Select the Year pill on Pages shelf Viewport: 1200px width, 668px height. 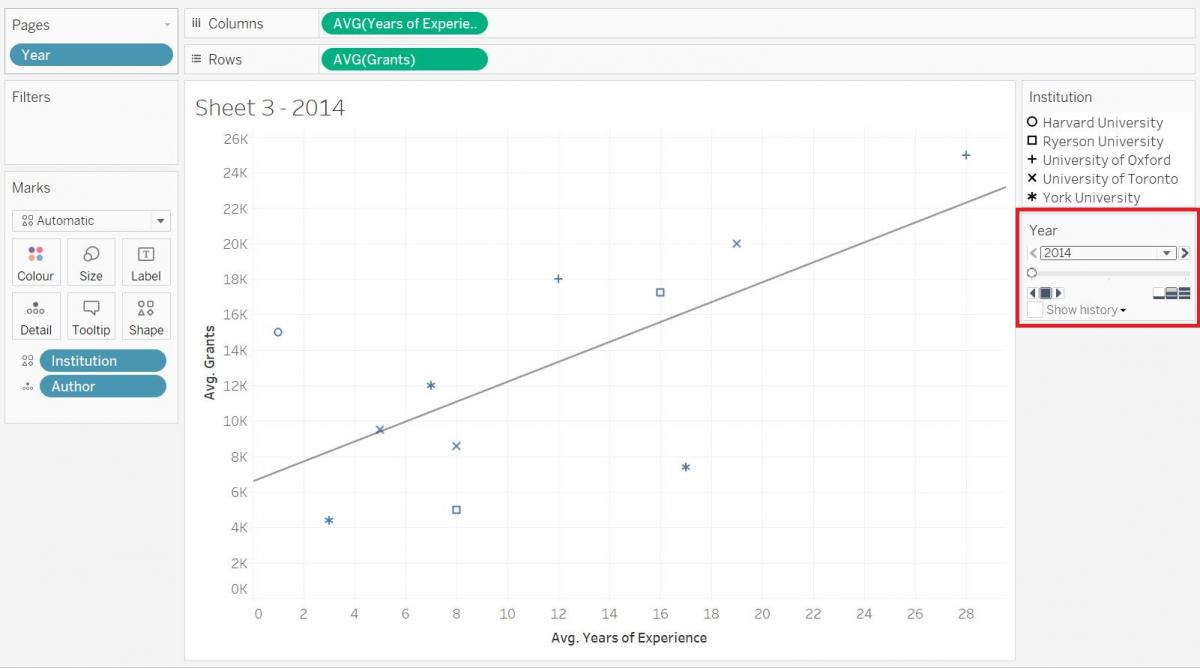[91, 55]
